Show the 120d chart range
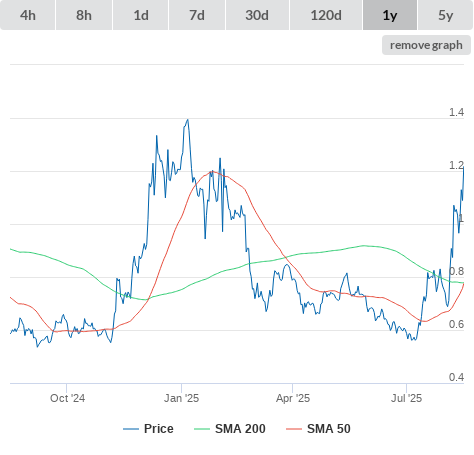Image resolution: width=474 pixels, height=455 pixels. (x=326, y=15)
